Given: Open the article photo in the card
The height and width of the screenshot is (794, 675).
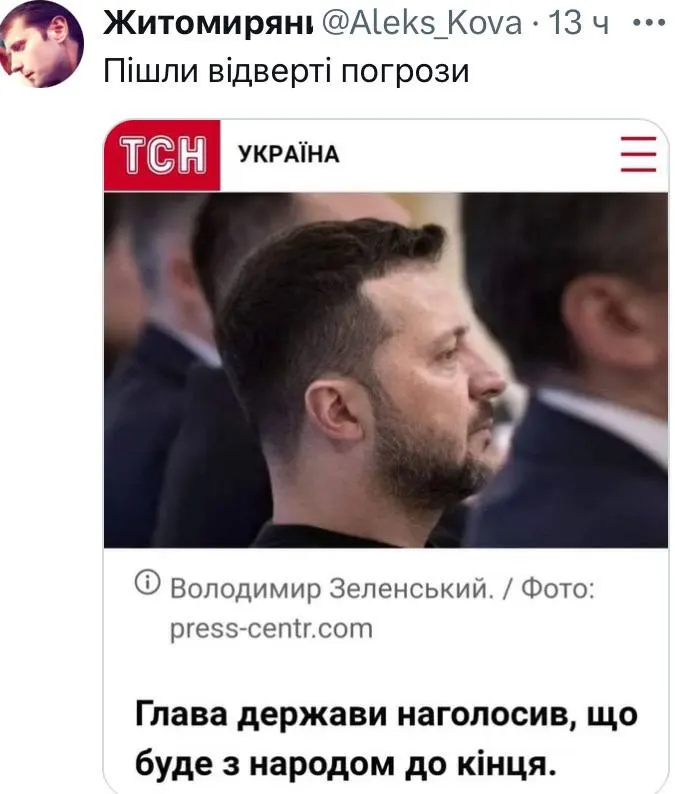Looking at the screenshot, I should click(386, 370).
